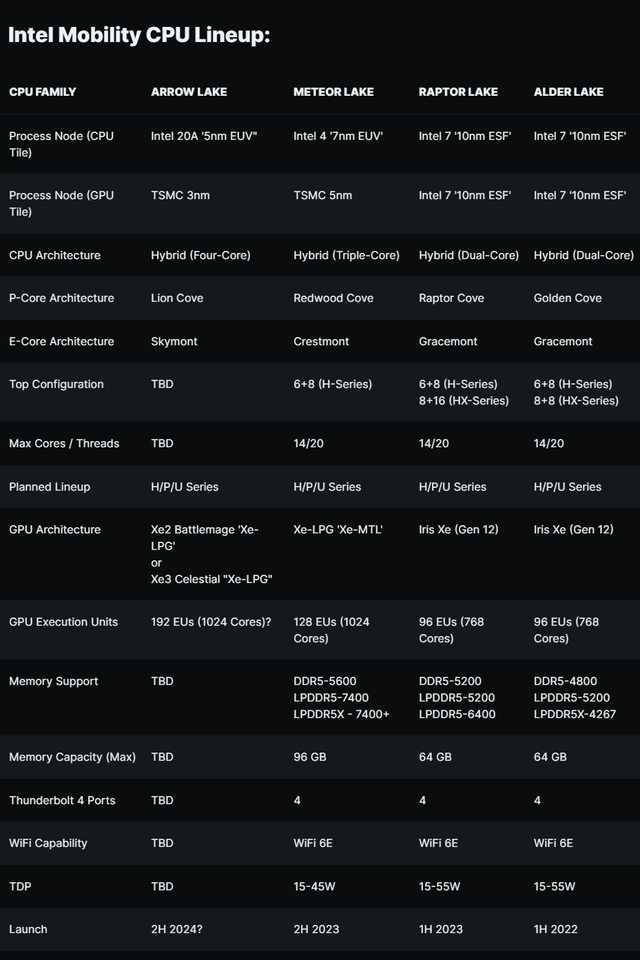Click the Skymont E-Core cell
The width and height of the screenshot is (640, 960).
174,341
